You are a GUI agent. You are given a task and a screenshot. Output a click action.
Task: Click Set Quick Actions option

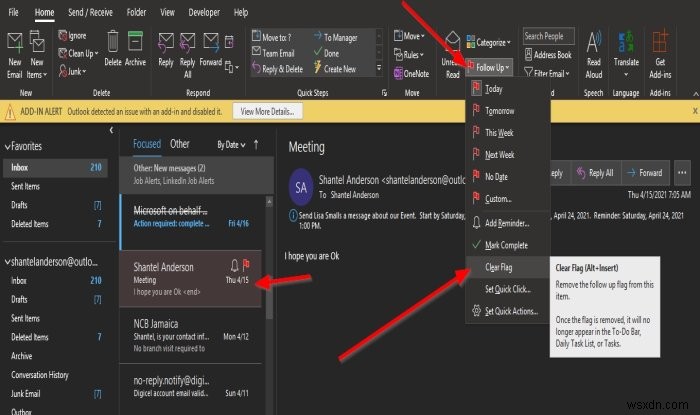pos(508,311)
